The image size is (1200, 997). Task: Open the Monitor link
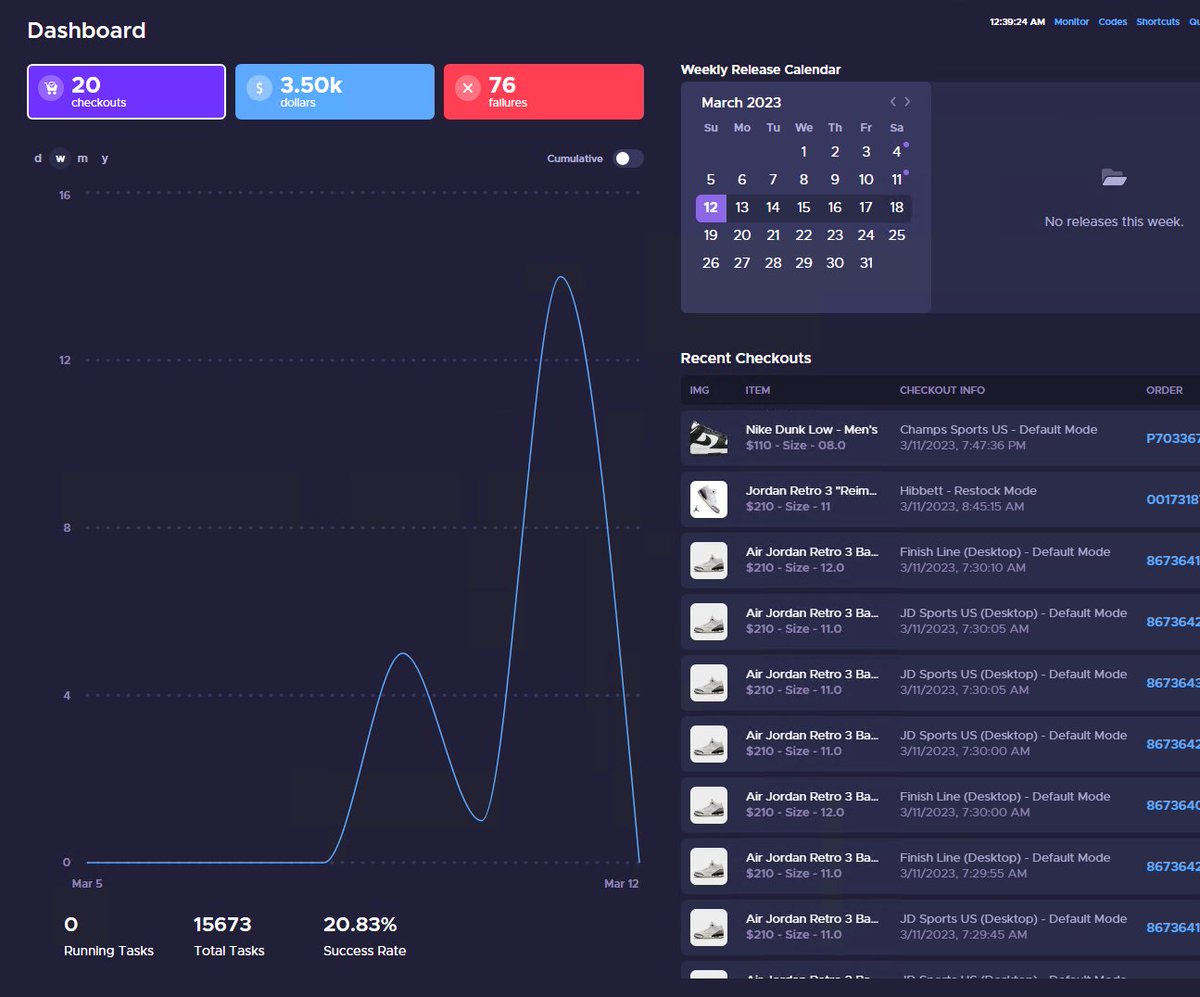(1072, 22)
